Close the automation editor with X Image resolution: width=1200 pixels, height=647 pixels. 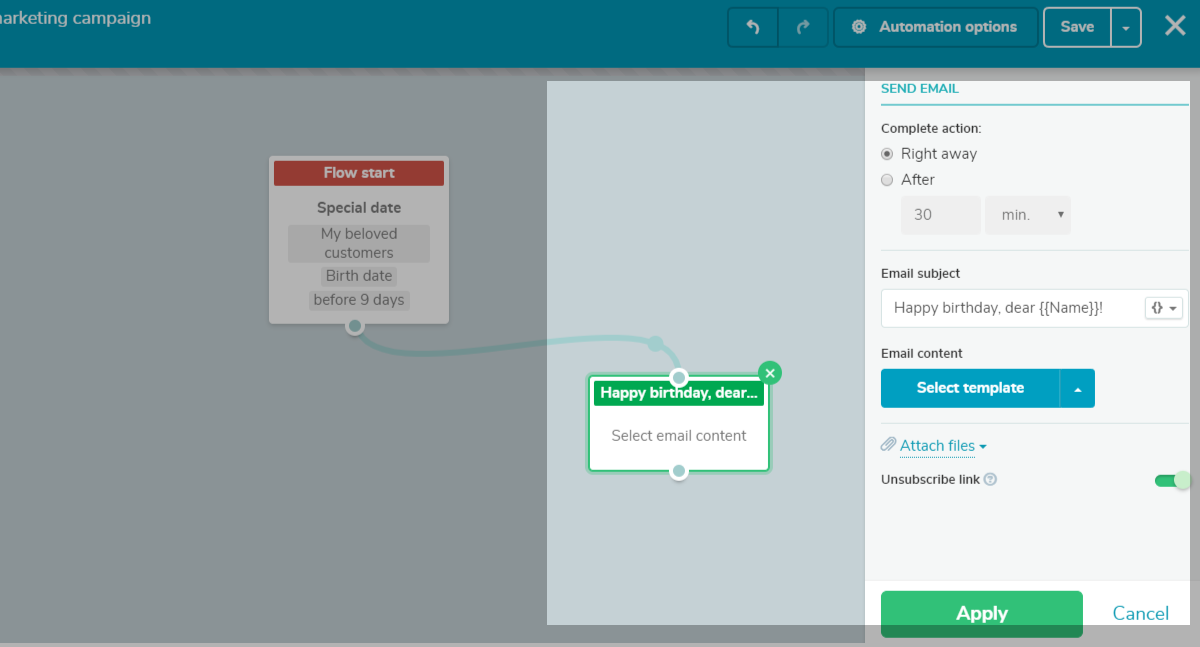click(x=1175, y=26)
